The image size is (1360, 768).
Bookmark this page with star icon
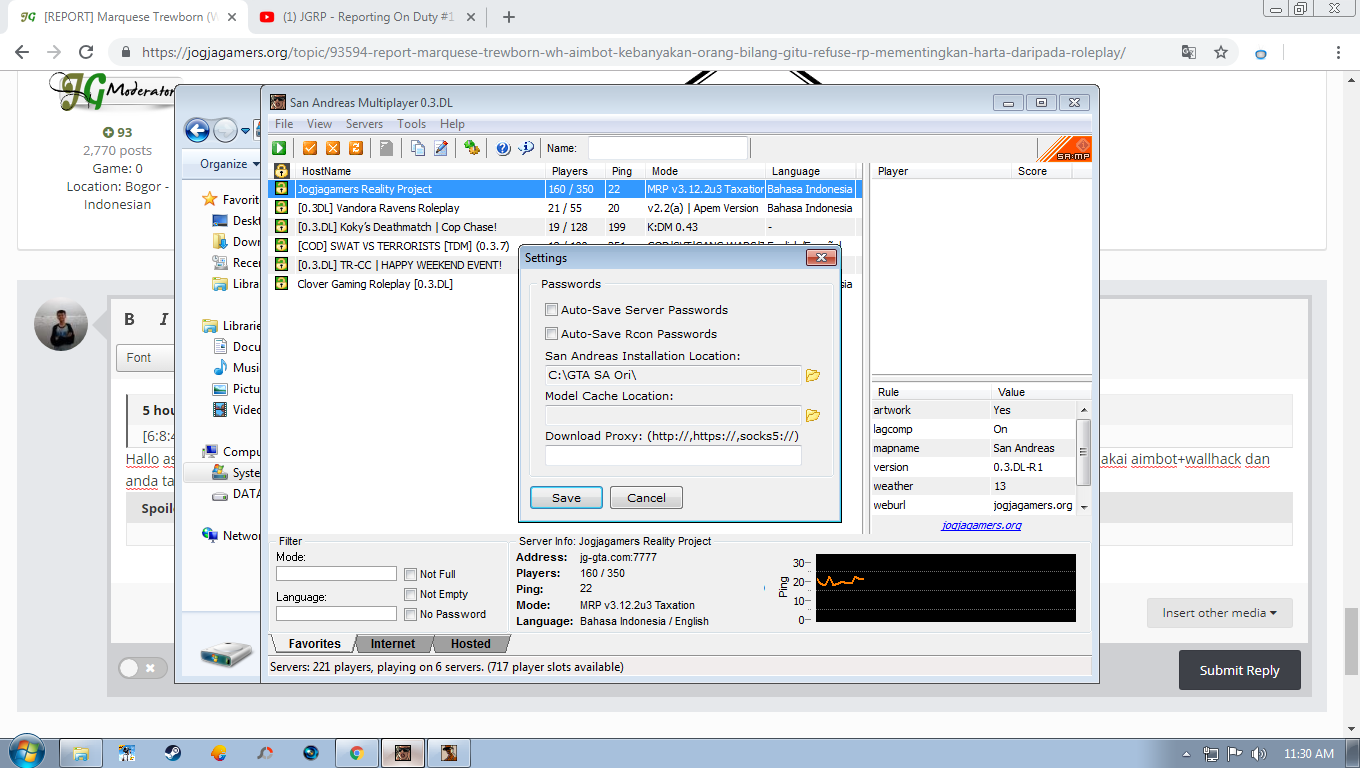(x=1221, y=52)
